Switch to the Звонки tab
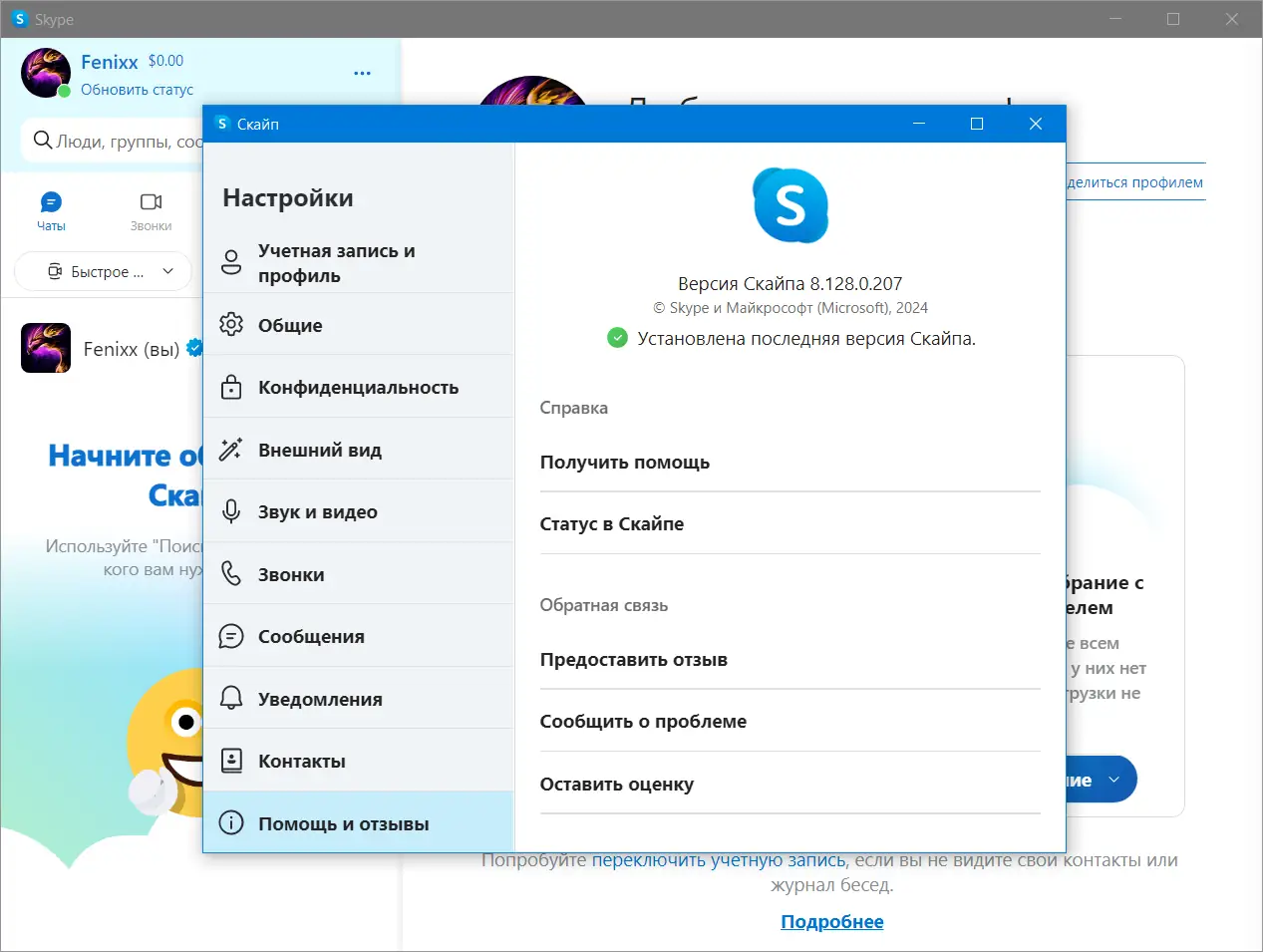 (x=151, y=209)
